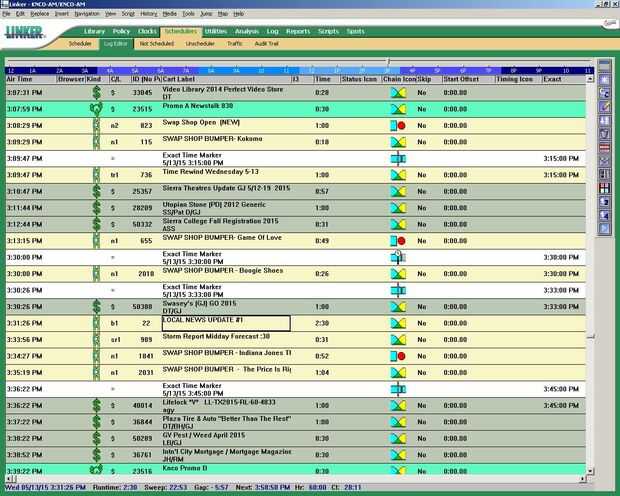Viewport: 620px width, 496px height.
Task: Select SWAP SHOP BUMPER- Kokomo label
Action: (x=212, y=139)
